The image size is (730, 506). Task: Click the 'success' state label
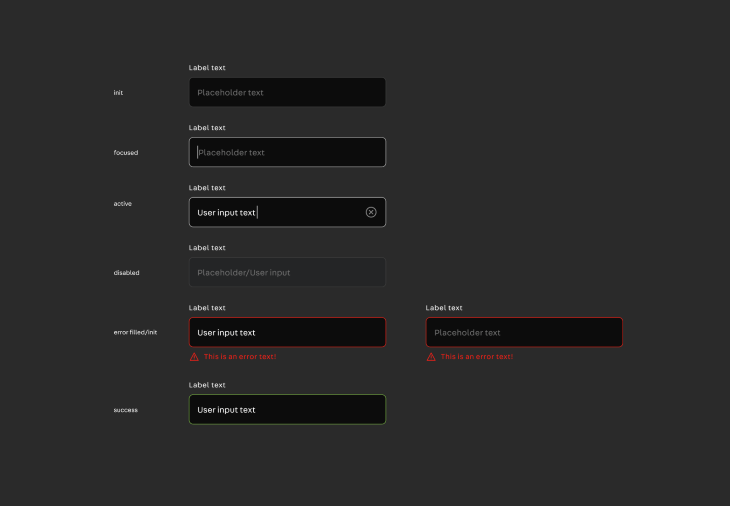click(126, 410)
